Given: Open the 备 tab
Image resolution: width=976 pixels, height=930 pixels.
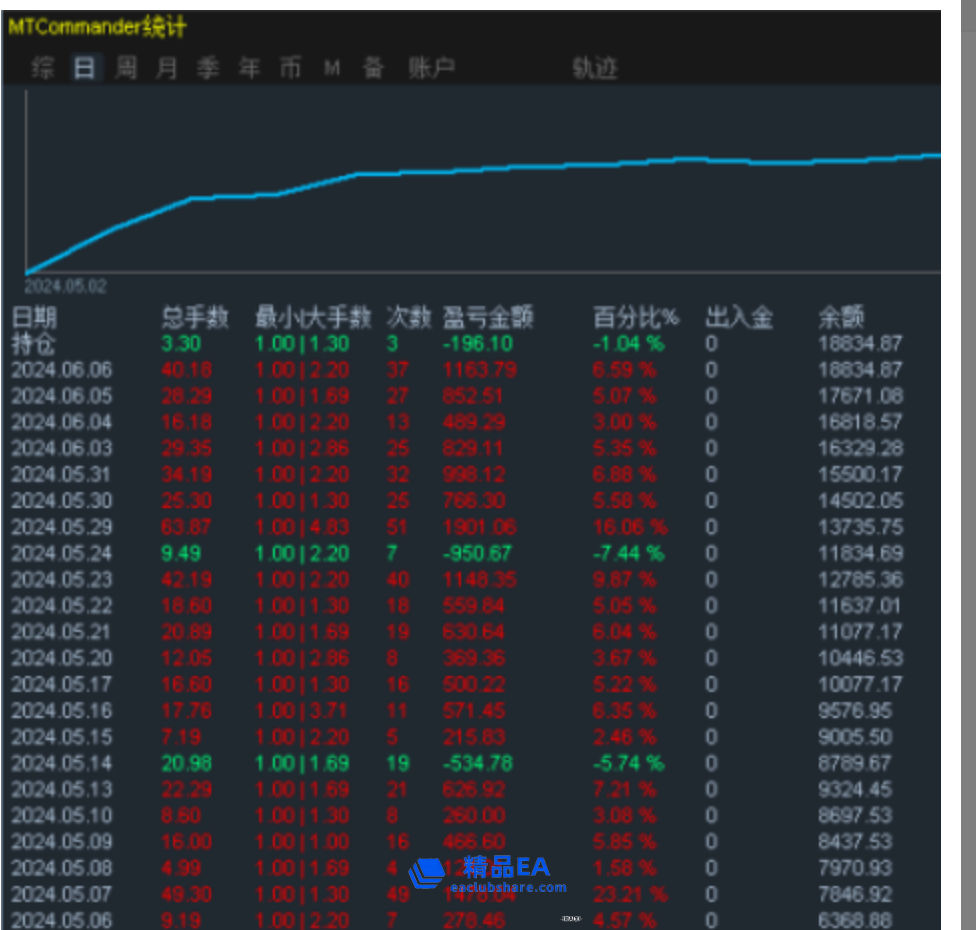Looking at the screenshot, I should [373, 68].
